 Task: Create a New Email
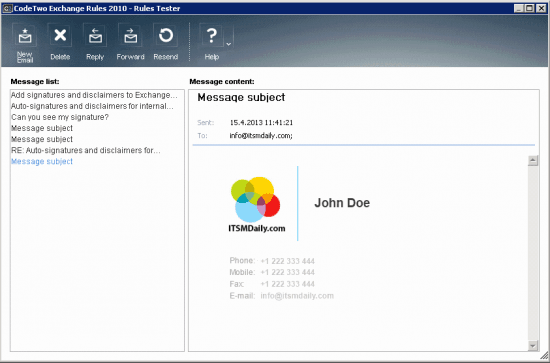click(25, 42)
